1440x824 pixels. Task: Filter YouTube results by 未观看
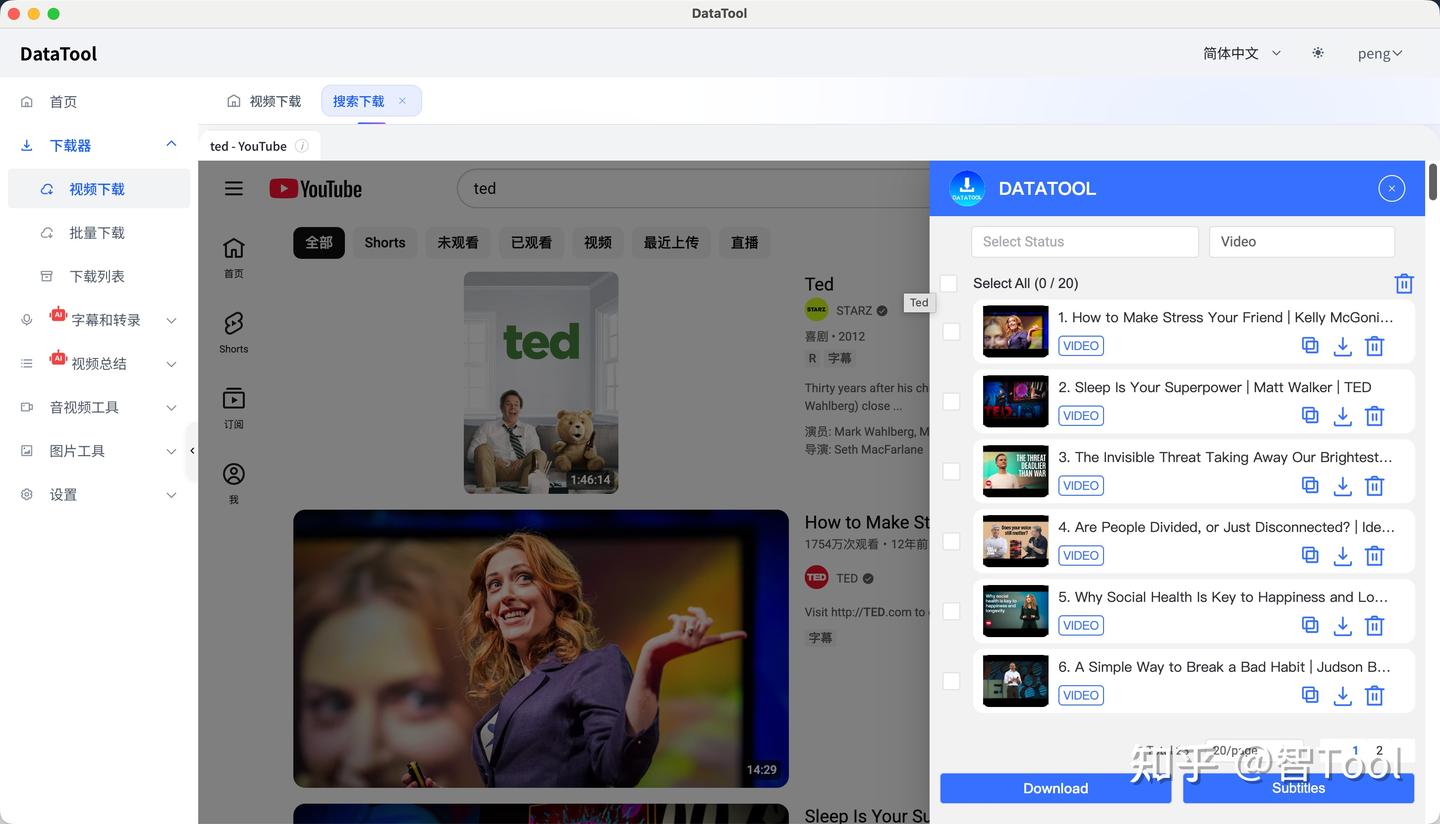[x=458, y=242]
